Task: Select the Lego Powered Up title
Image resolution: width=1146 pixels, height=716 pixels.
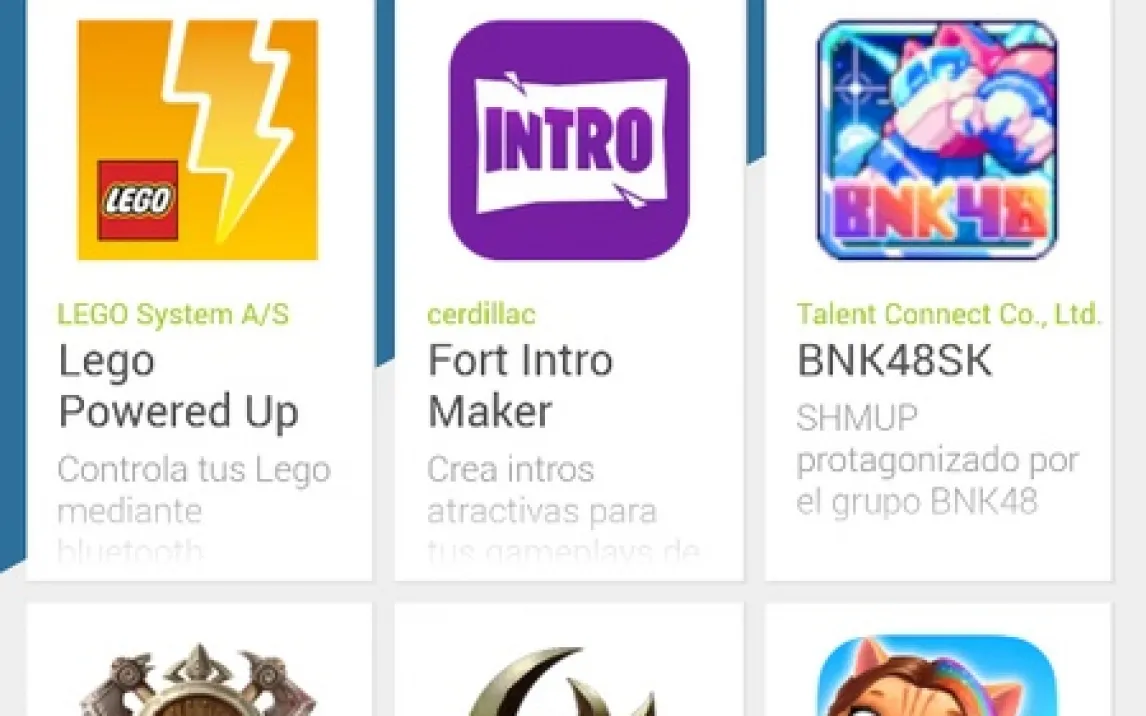Action: point(178,386)
